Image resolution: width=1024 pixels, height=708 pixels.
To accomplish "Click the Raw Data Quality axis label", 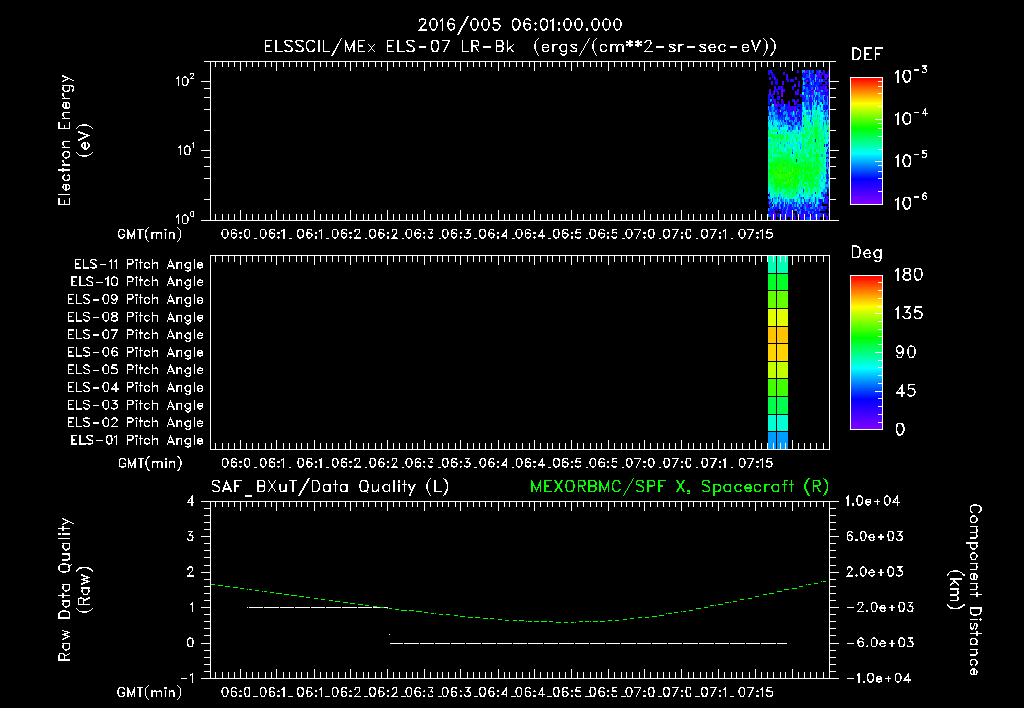I will click(74, 590).
